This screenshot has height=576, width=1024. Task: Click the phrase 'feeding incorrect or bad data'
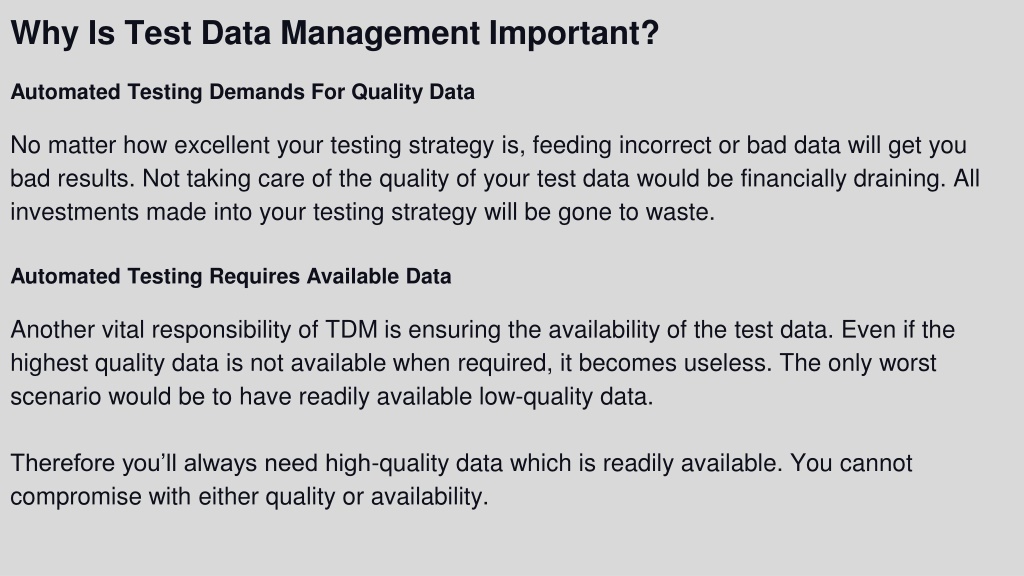686,146
